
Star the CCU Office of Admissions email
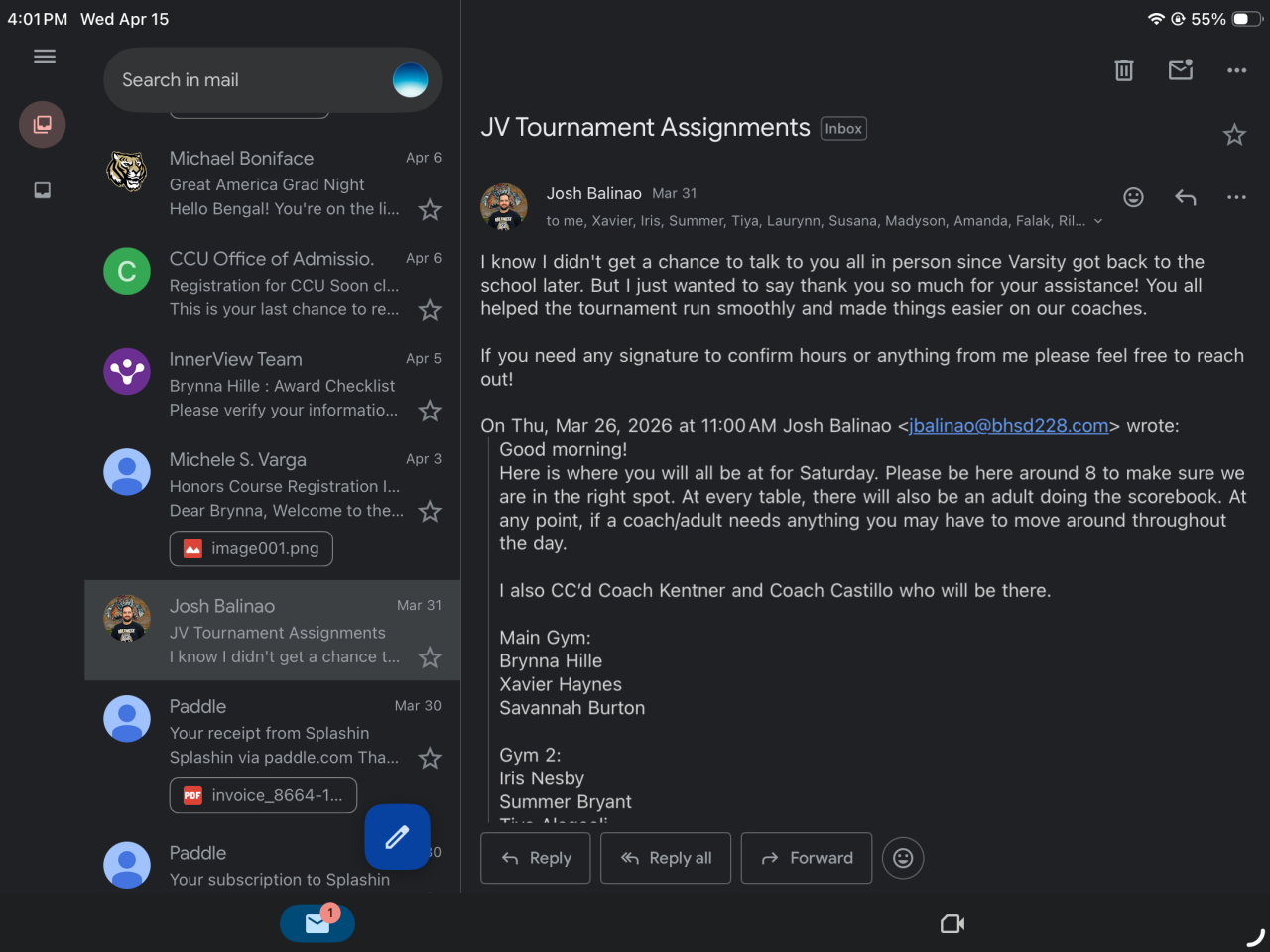pyautogui.click(x=430, y=310)
